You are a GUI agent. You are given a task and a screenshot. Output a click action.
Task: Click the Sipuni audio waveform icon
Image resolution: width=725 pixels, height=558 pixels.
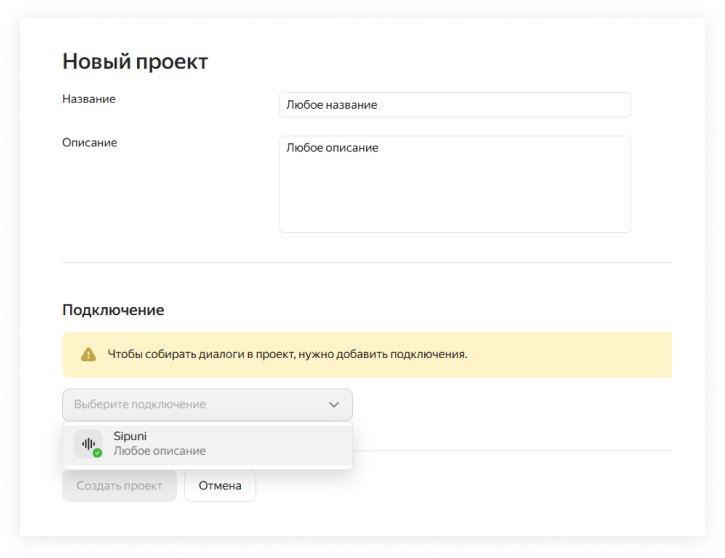(88, 444)
